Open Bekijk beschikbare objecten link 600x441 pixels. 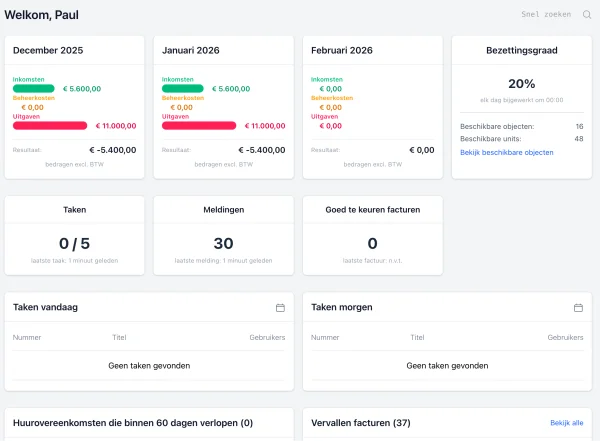pyautogui.click(x=507, y=152)
